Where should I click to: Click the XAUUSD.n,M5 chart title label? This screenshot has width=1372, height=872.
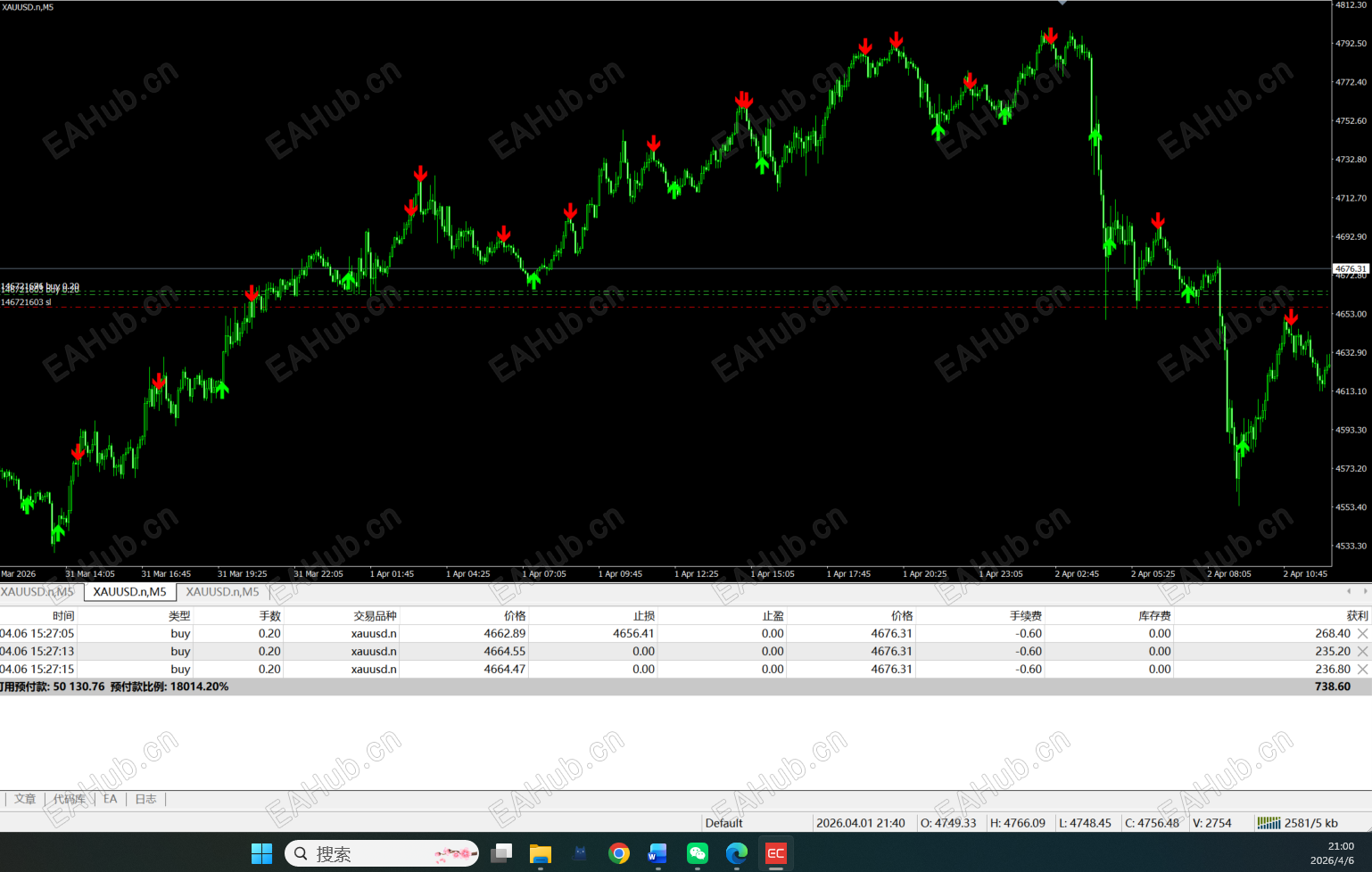coord(28,7)
